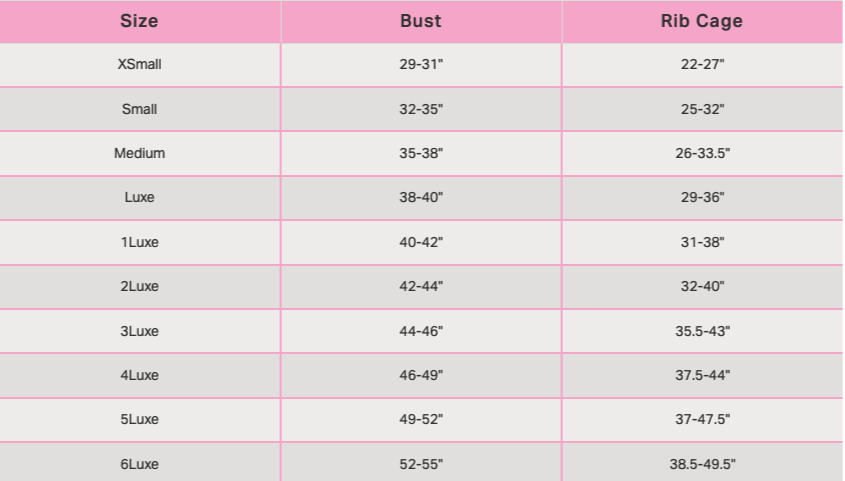Viewport: 845px width, 481px height.
Task: Select the 26-33.5" rib cage cell
Action: click(702, 154)
